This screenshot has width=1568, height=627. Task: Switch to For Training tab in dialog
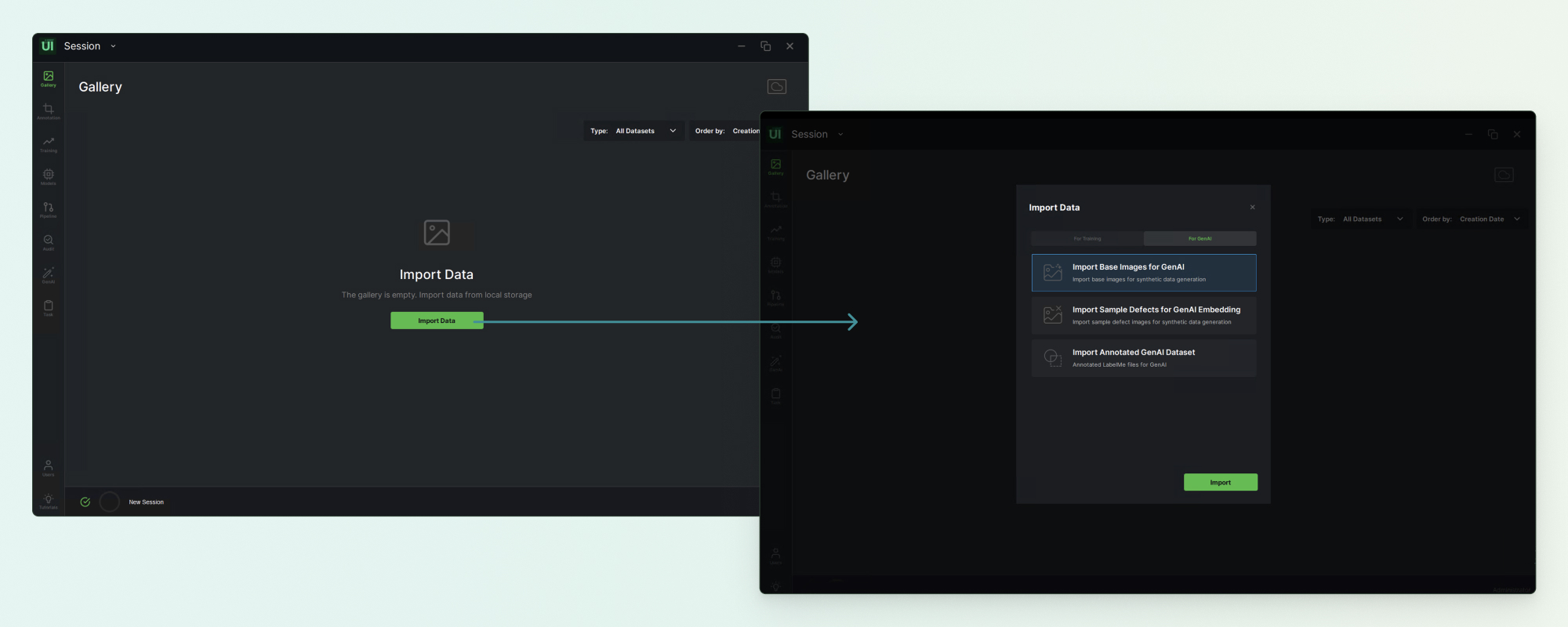pos(1087,238)
